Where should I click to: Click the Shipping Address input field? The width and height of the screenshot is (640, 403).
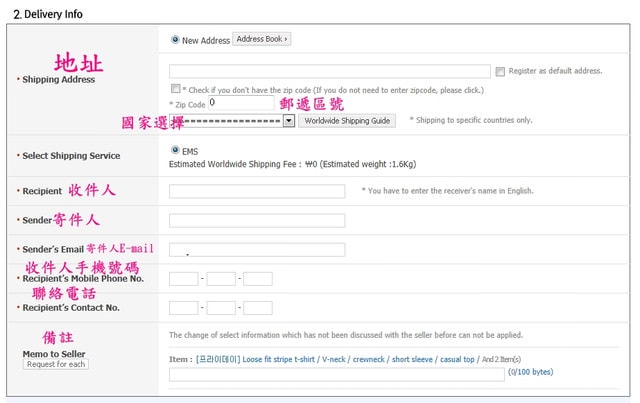(330, 71)
